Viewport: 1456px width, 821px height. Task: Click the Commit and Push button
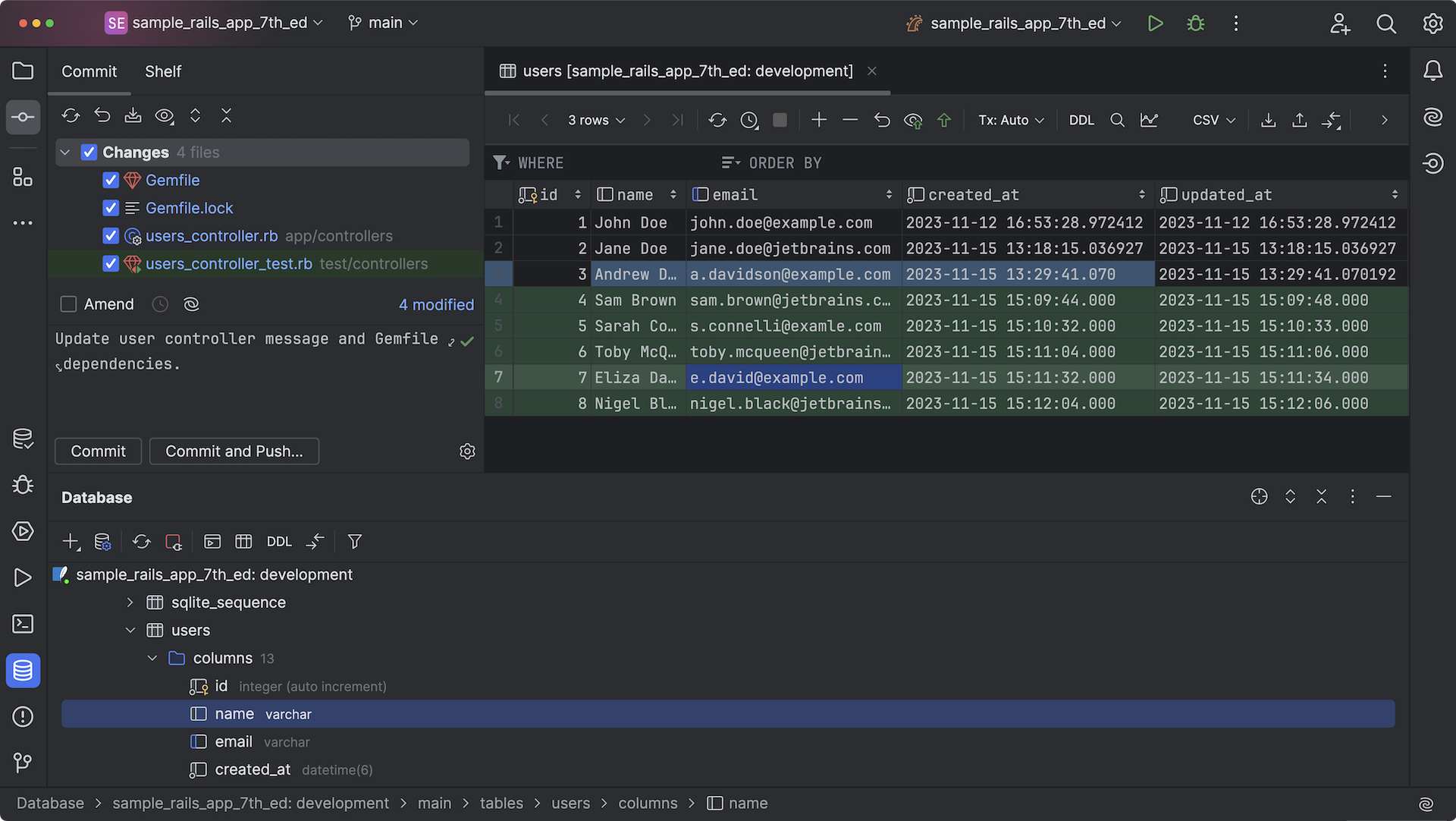pos(234,451)
